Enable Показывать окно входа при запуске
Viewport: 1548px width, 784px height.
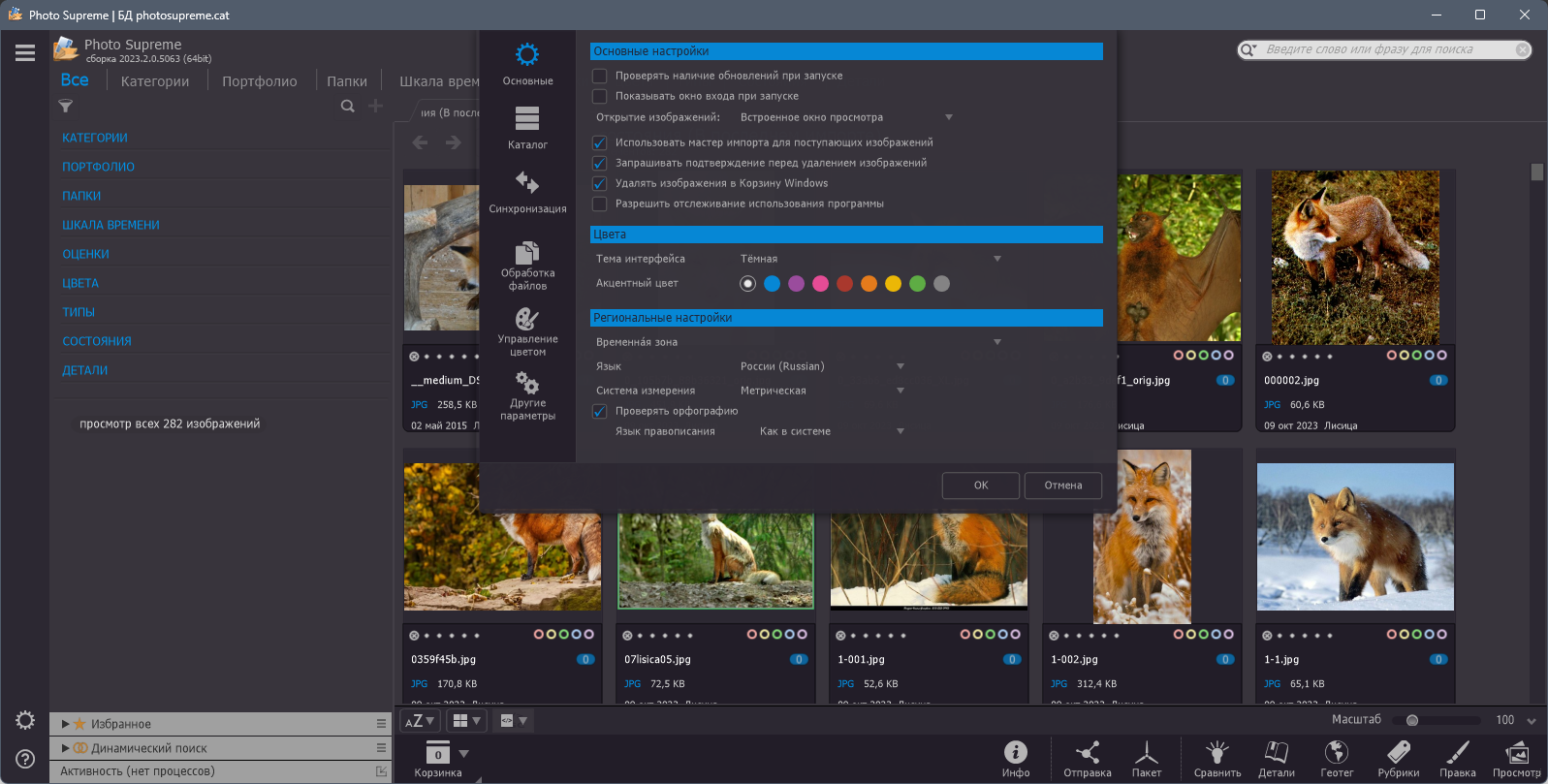pyautogui.click(x=599, y=96)
